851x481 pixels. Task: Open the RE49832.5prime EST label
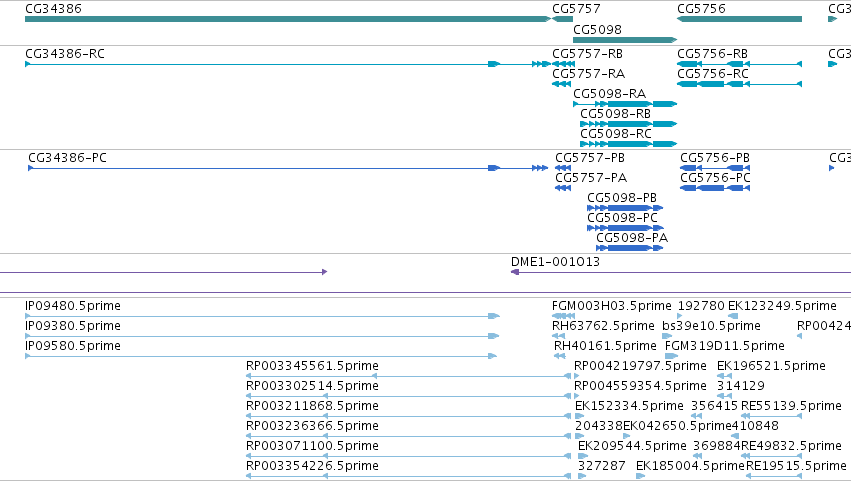791,447
